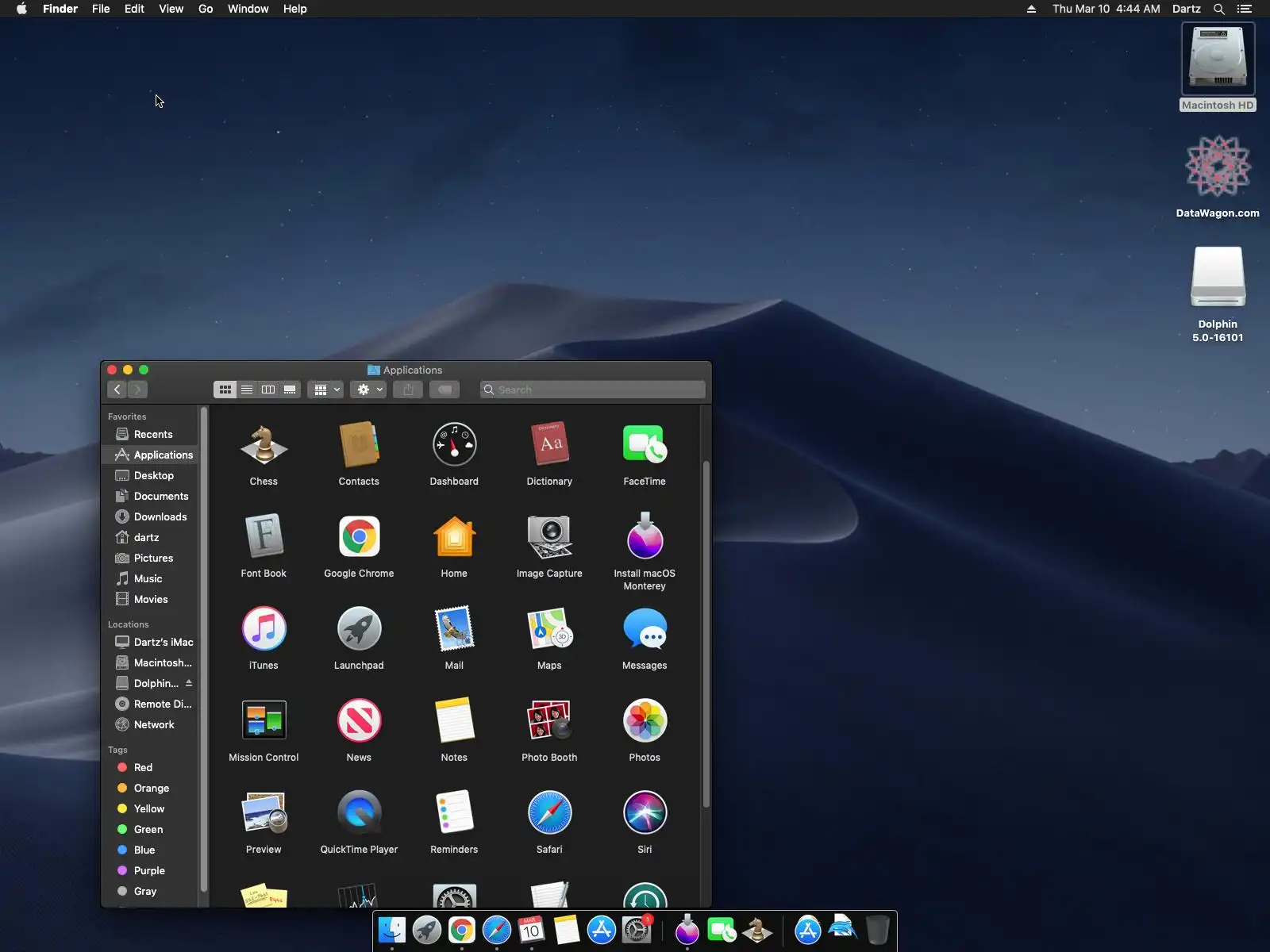The width and height of the screenshot is (1270, 952).
Task: Click the Applications window vertical scrollbar
Action: (706, 634)
